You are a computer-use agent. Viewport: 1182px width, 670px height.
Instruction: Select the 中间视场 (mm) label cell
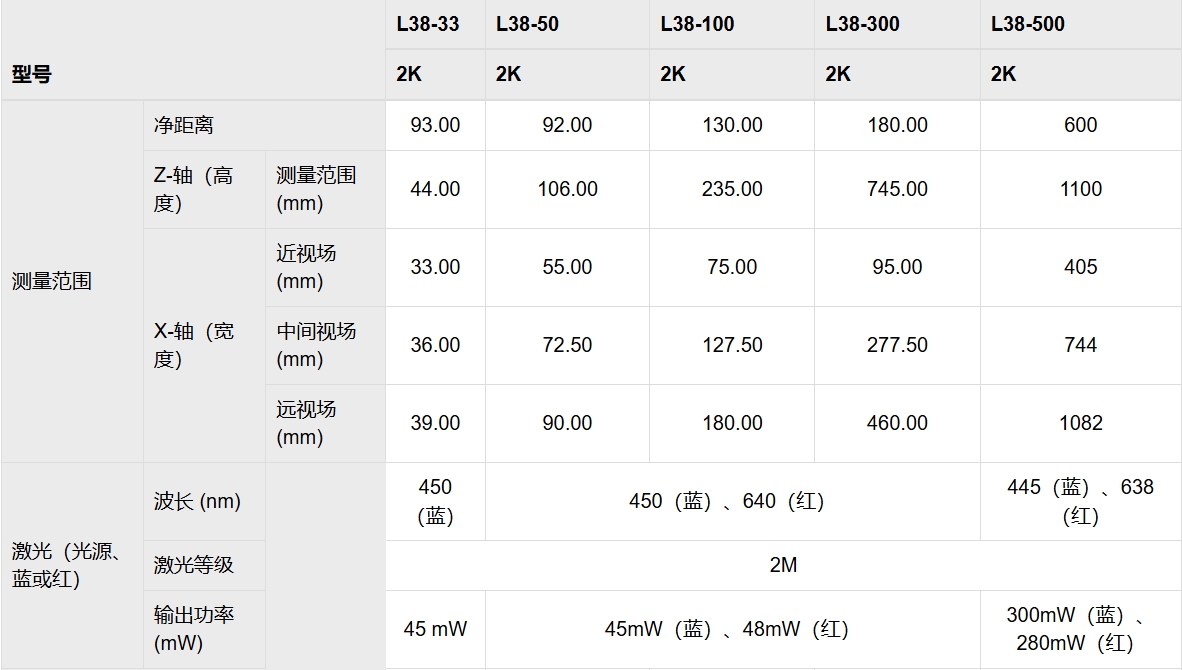pos(316,345)
